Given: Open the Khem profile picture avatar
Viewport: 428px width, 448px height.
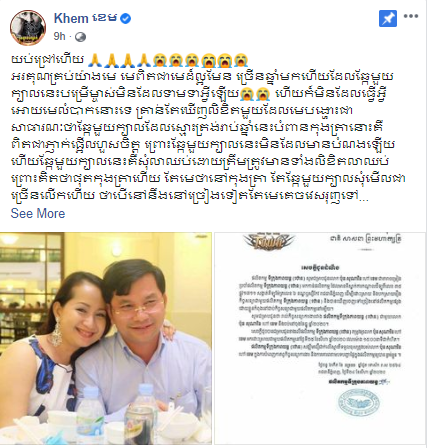Looking at the screenshot, I should (x=28, y=27).
